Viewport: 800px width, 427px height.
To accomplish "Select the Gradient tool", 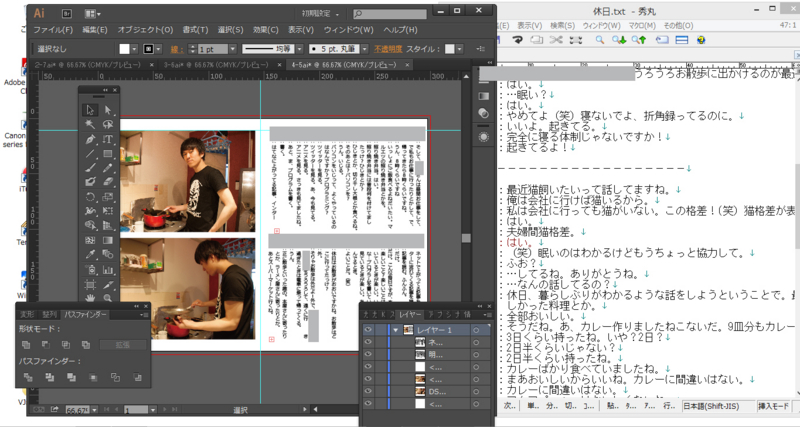I will click(108, 240).
